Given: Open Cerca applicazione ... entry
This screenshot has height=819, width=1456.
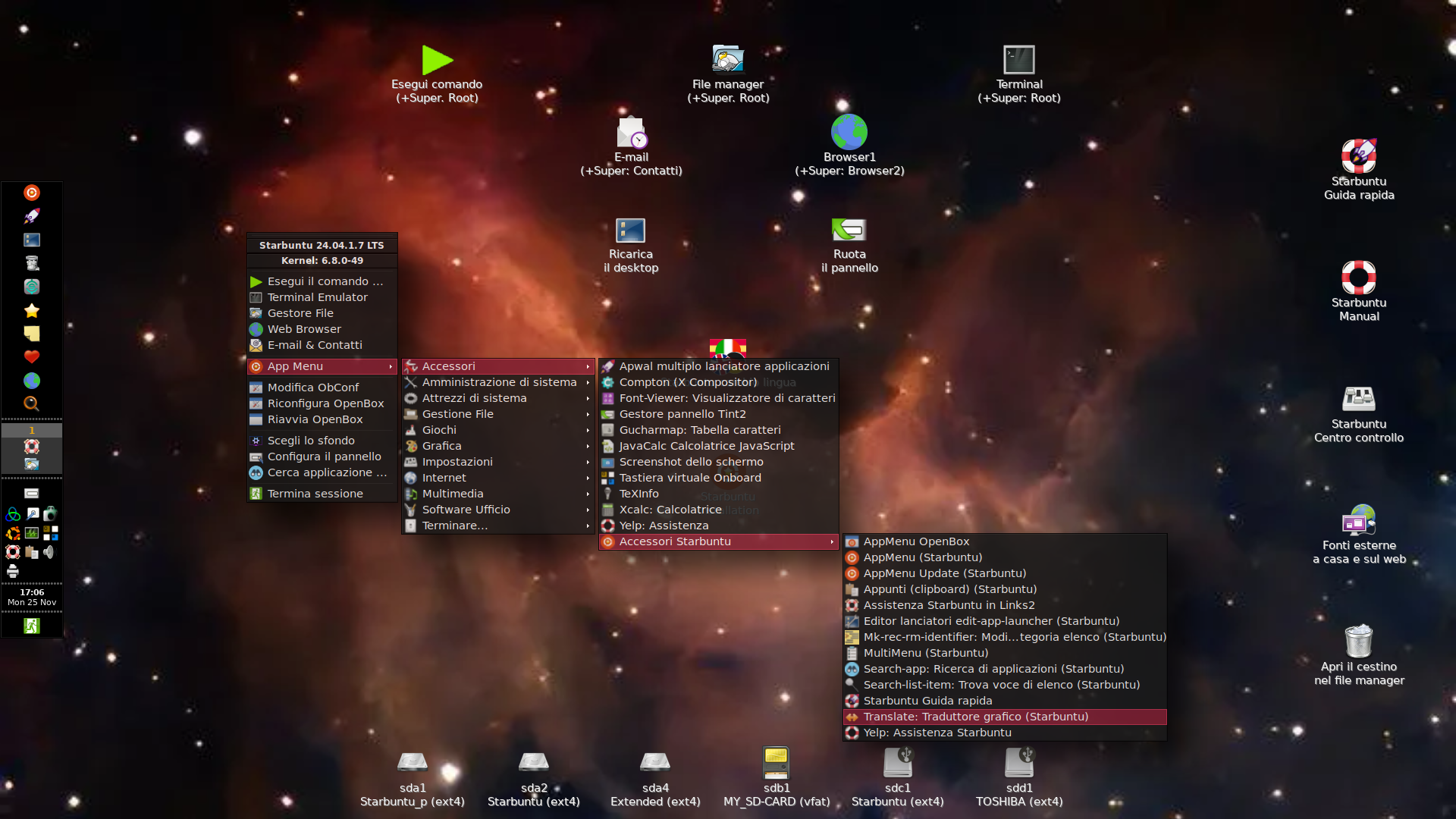Looking at the screenshot, I should click(322, 472).
